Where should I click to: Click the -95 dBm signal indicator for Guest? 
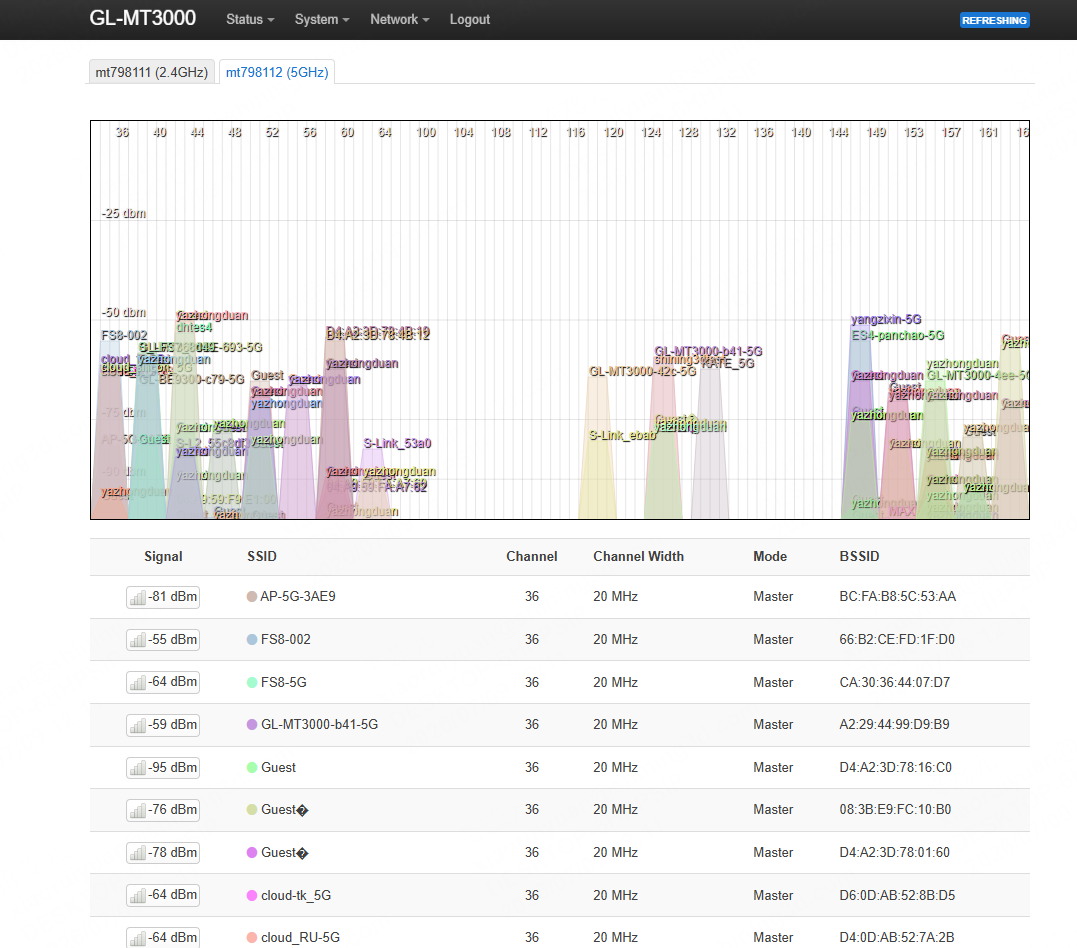163,767
